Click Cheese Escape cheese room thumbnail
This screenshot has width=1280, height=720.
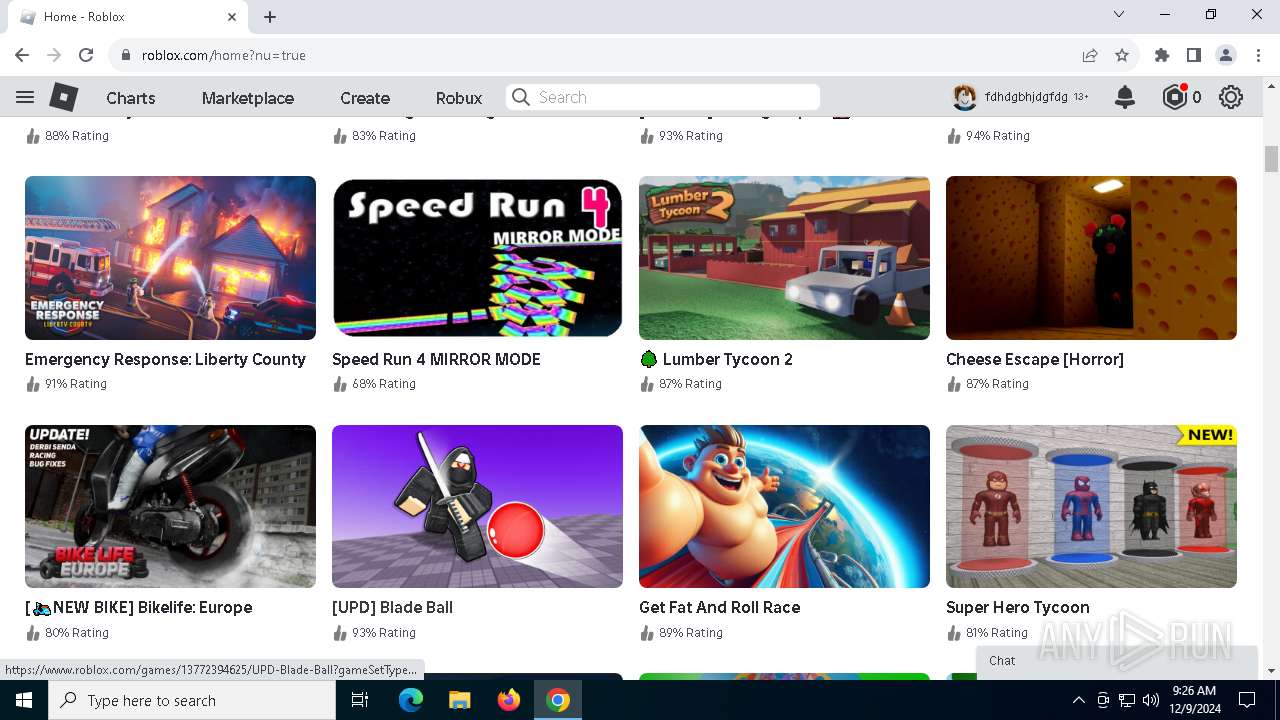click(1091, 258)
